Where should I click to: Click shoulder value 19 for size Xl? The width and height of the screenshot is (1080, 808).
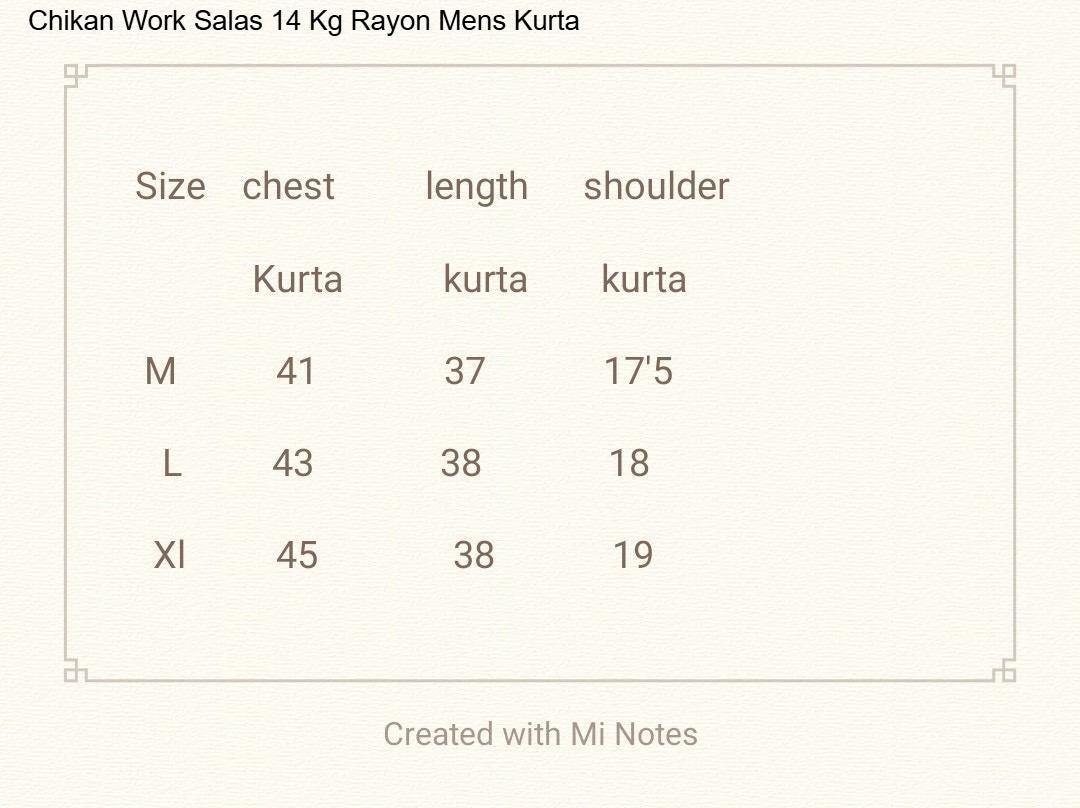click(x=633, y=555)
